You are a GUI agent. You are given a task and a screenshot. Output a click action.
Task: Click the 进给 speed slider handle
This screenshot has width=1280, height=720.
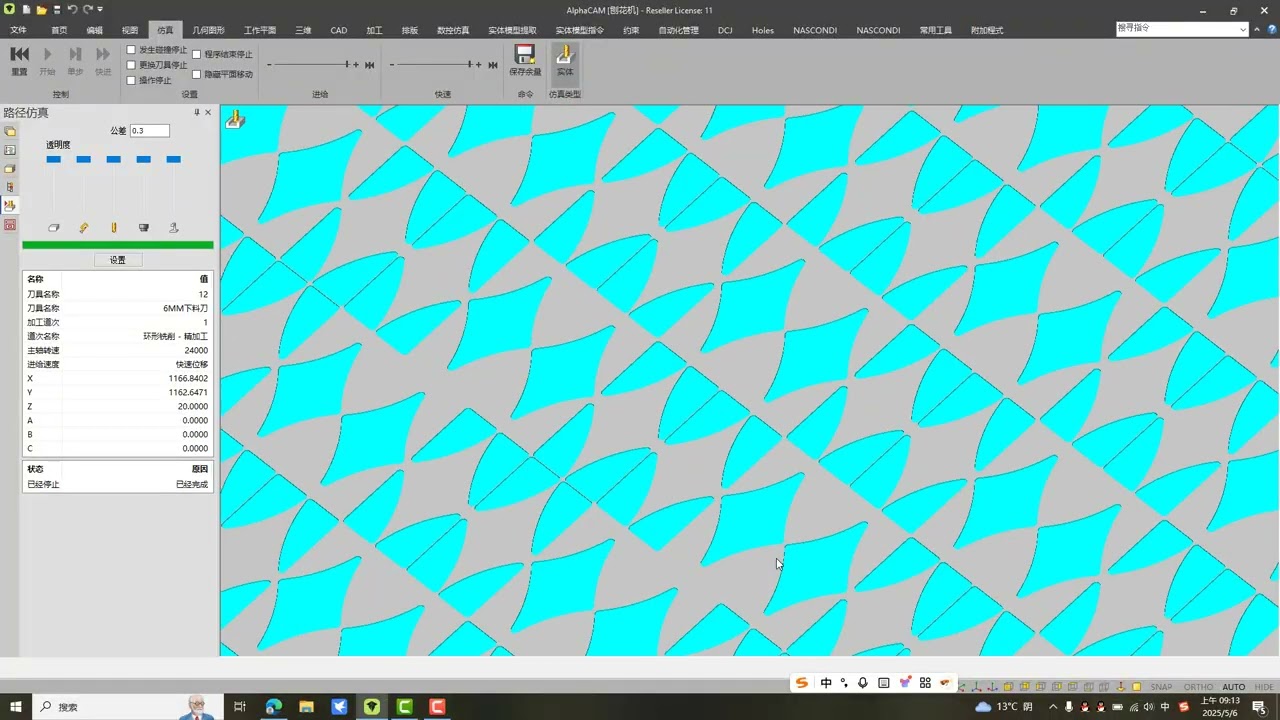coord(347,65)
